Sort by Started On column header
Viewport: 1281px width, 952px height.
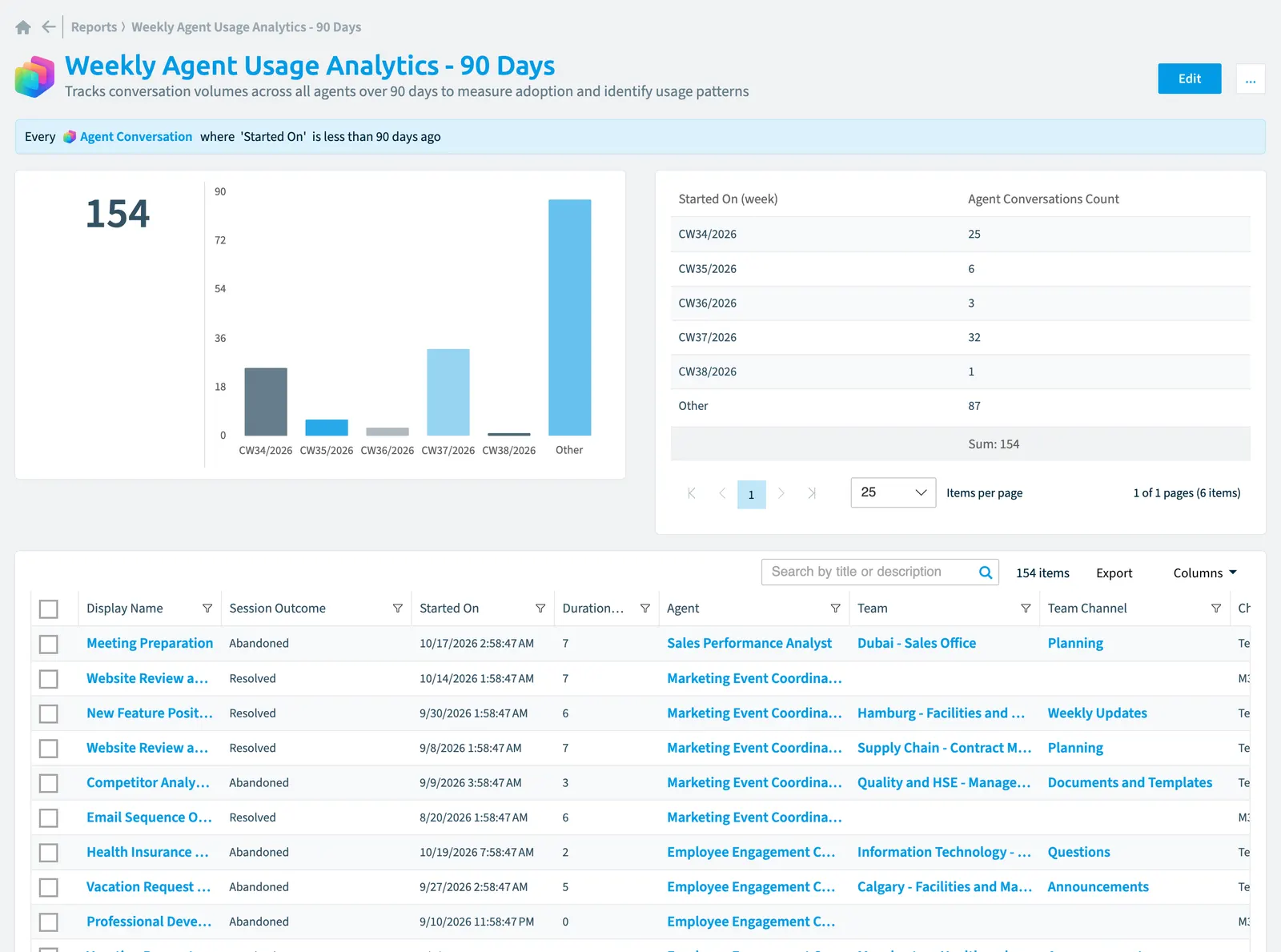pos(449,609)
